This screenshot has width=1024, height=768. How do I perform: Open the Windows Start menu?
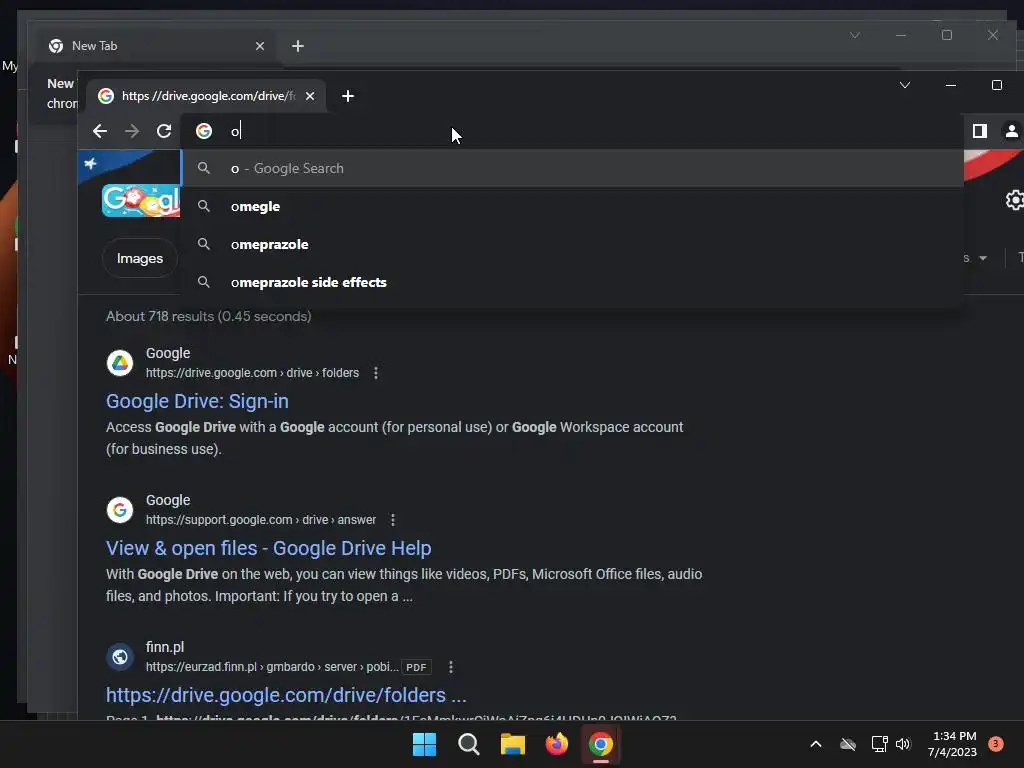tap(424, 744)
